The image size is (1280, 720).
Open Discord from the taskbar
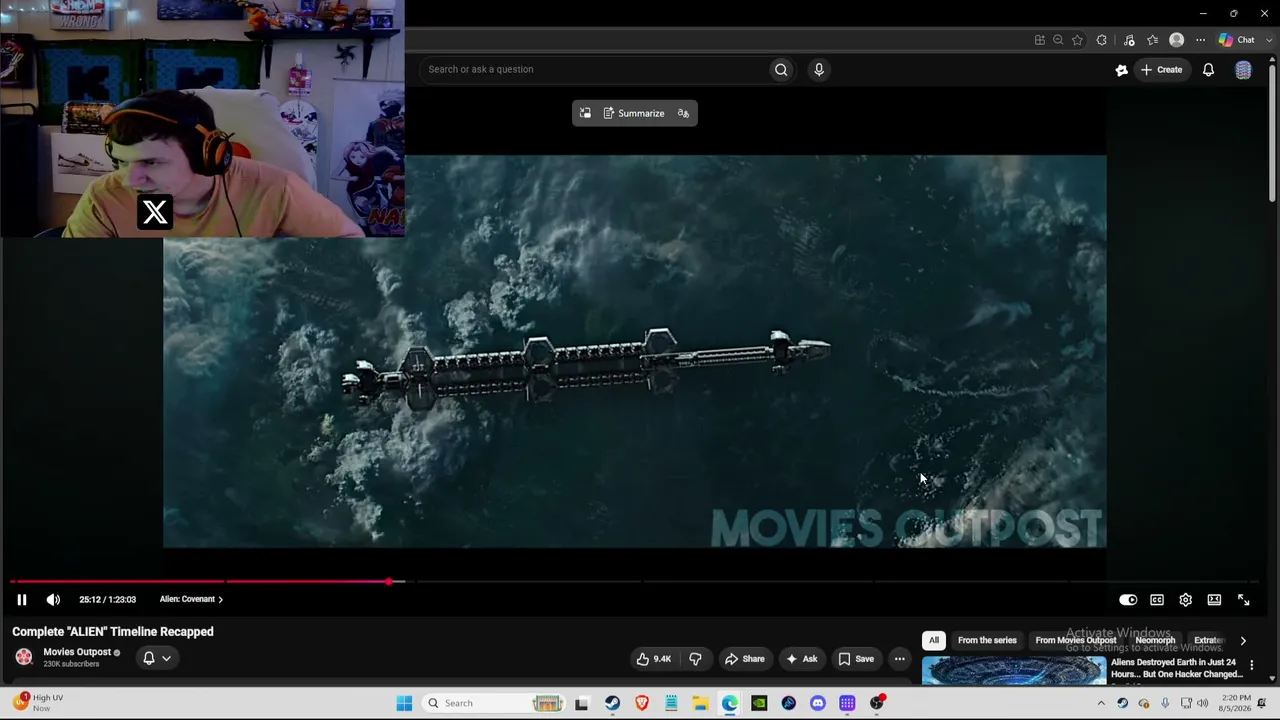tap(818, 703)
